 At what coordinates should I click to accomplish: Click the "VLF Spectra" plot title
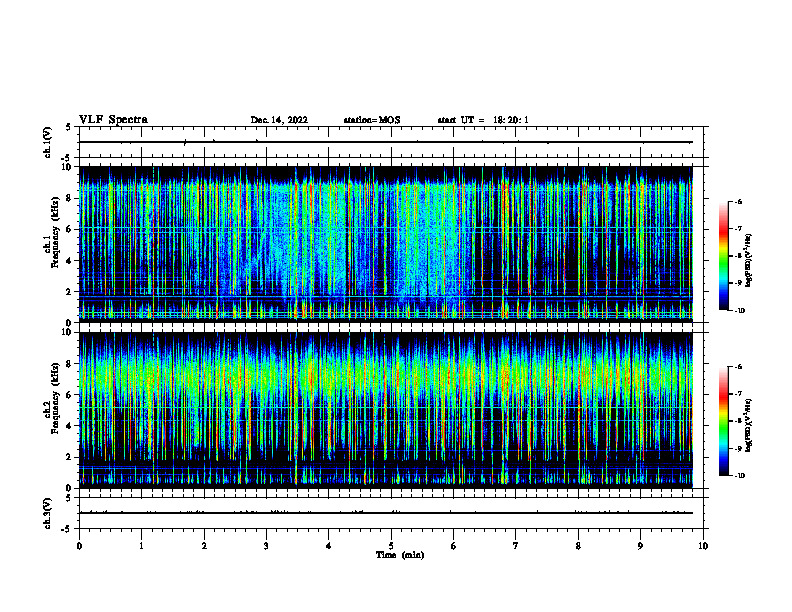pos(113,120)
